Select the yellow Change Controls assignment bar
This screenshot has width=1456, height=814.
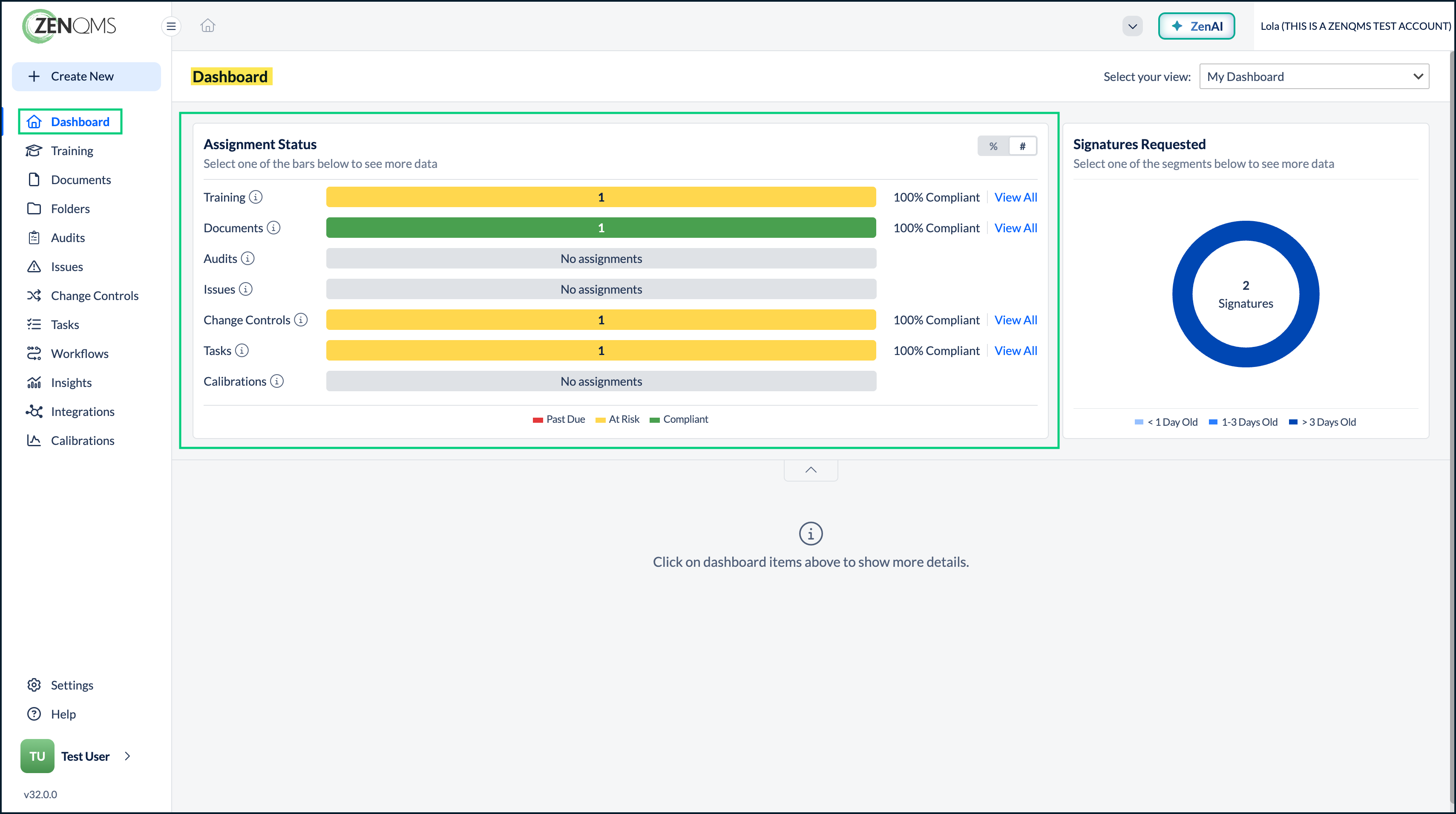(601, 320)
